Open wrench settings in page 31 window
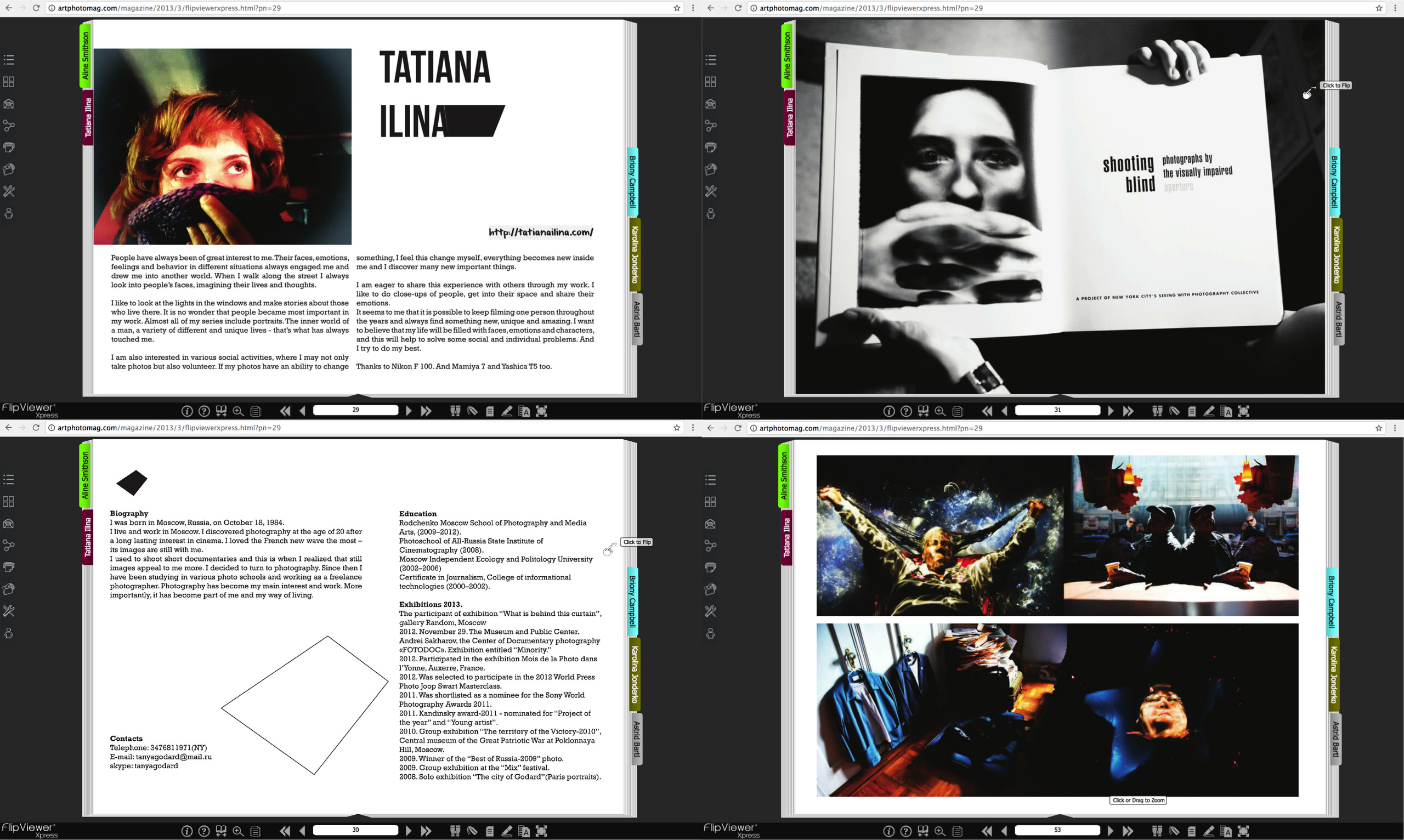1404x840 pixels. click(710, 191)
